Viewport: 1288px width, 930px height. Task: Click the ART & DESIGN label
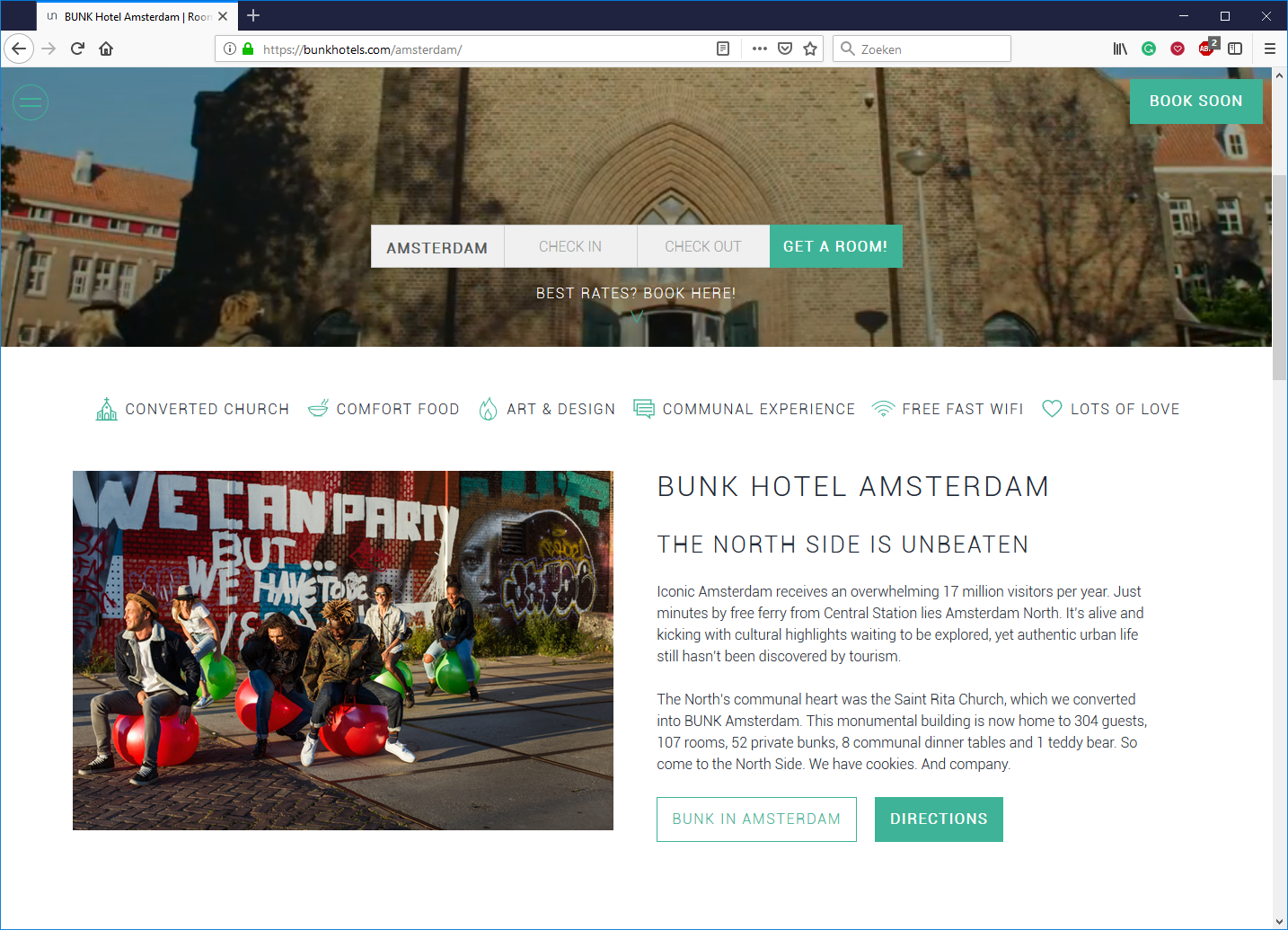tap(561, 409)
